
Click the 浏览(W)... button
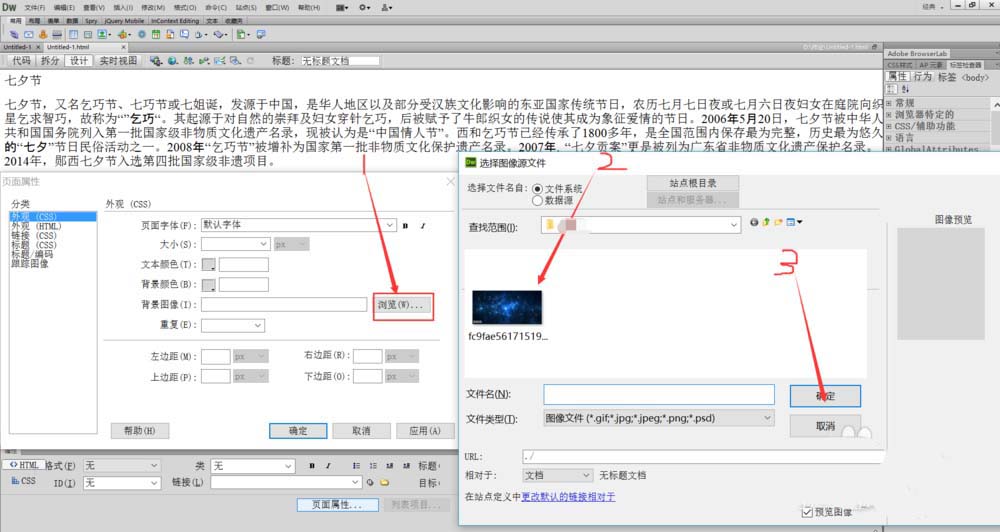click(401, 305)
